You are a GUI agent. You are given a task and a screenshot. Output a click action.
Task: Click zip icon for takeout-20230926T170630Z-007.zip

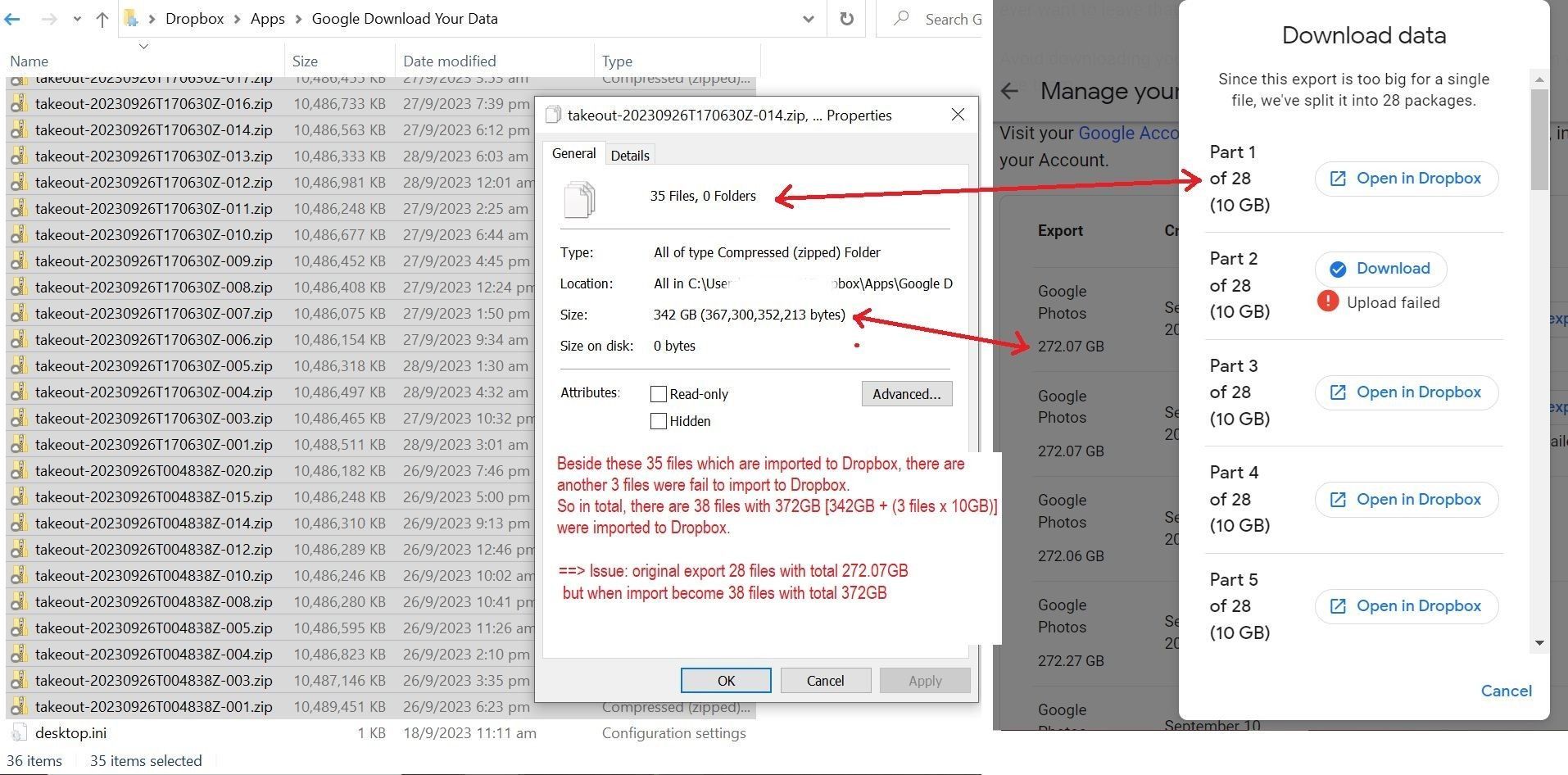(x=19, y=314)
